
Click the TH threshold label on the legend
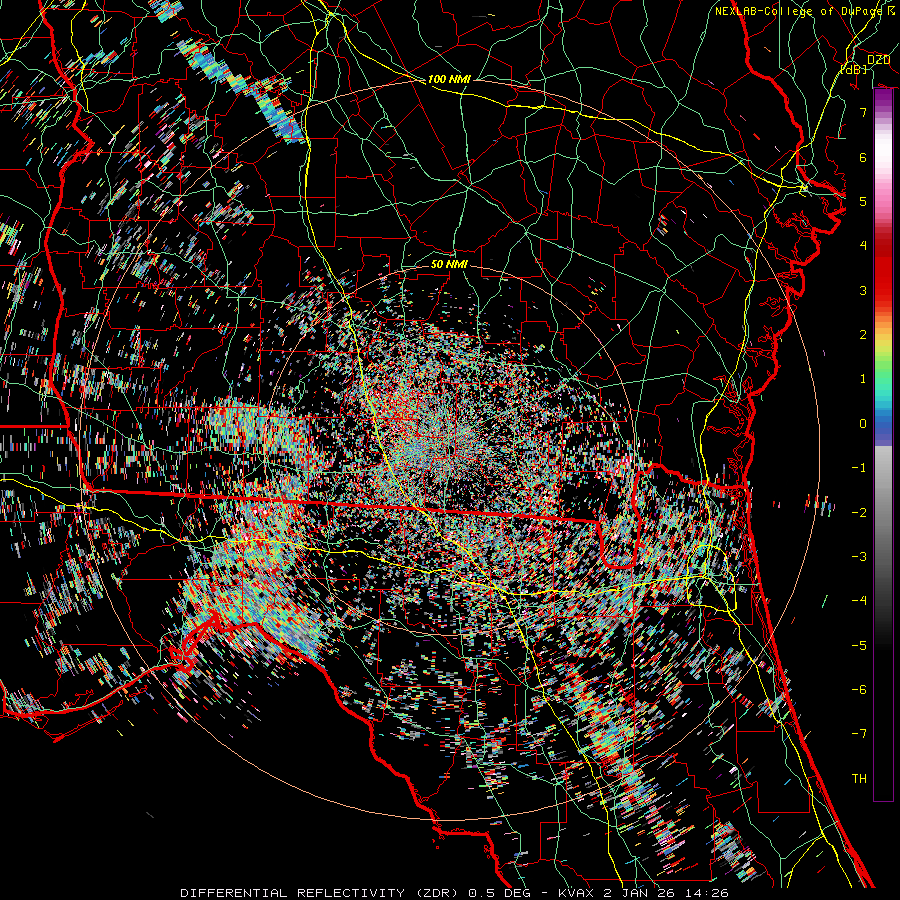[859, 779]
